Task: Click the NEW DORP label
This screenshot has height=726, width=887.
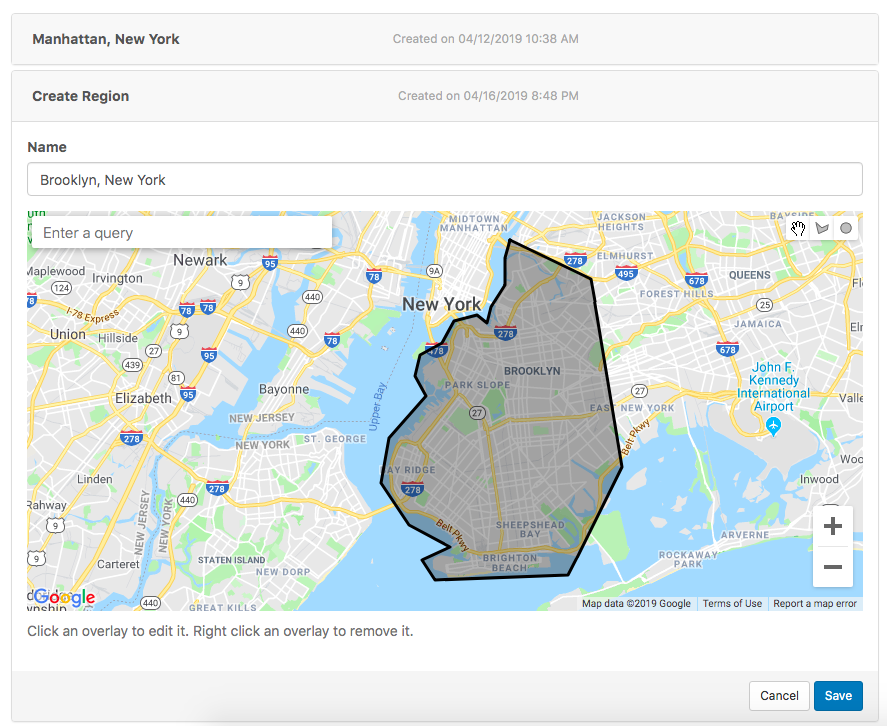Action: (283, 572)
